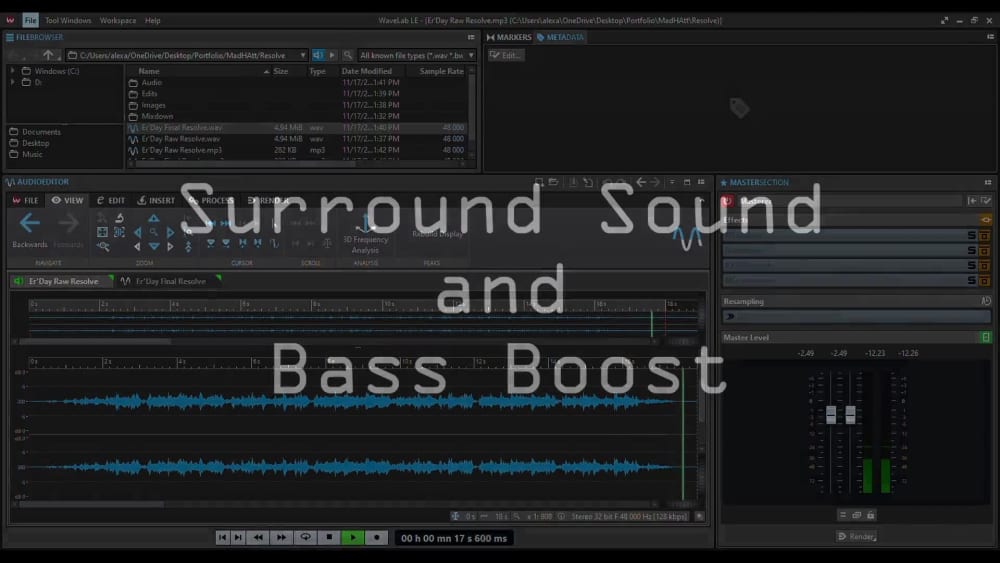
Task: Open the Tool Windows menu
Action: pyautogui.click(x=68, y=20)
